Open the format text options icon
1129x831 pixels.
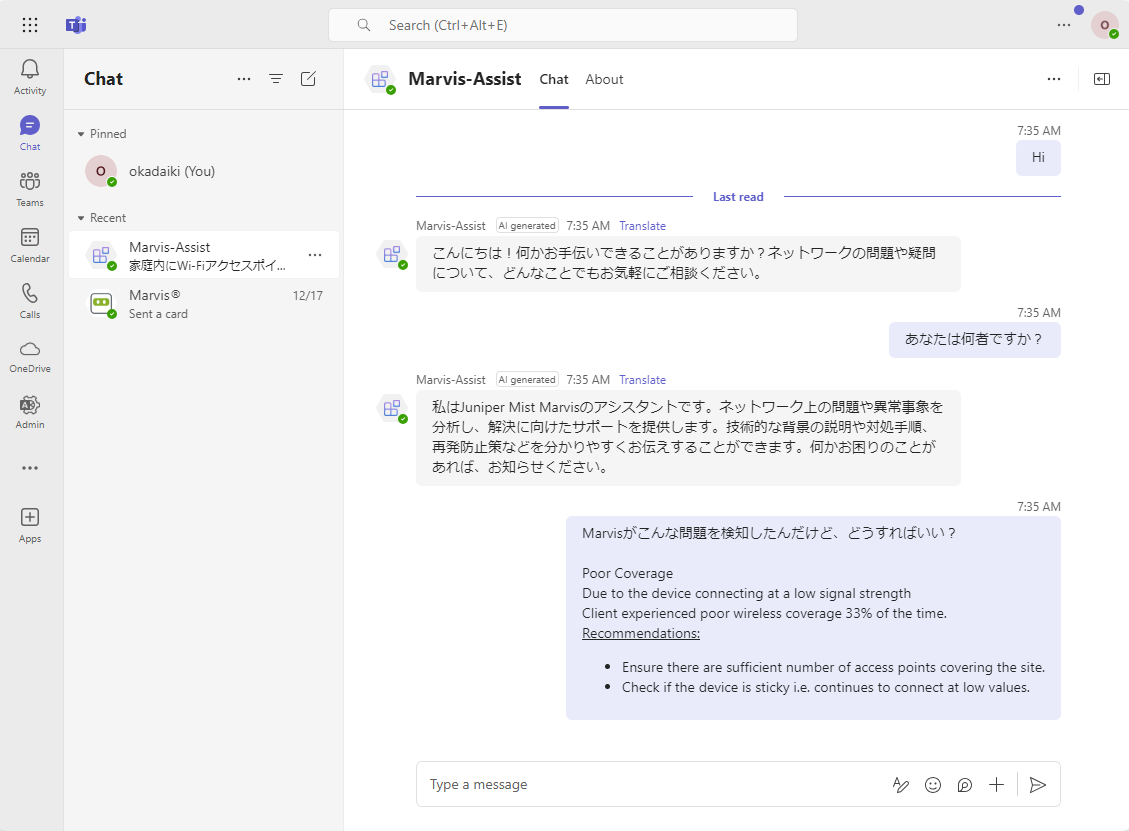[x=901, y=785]
